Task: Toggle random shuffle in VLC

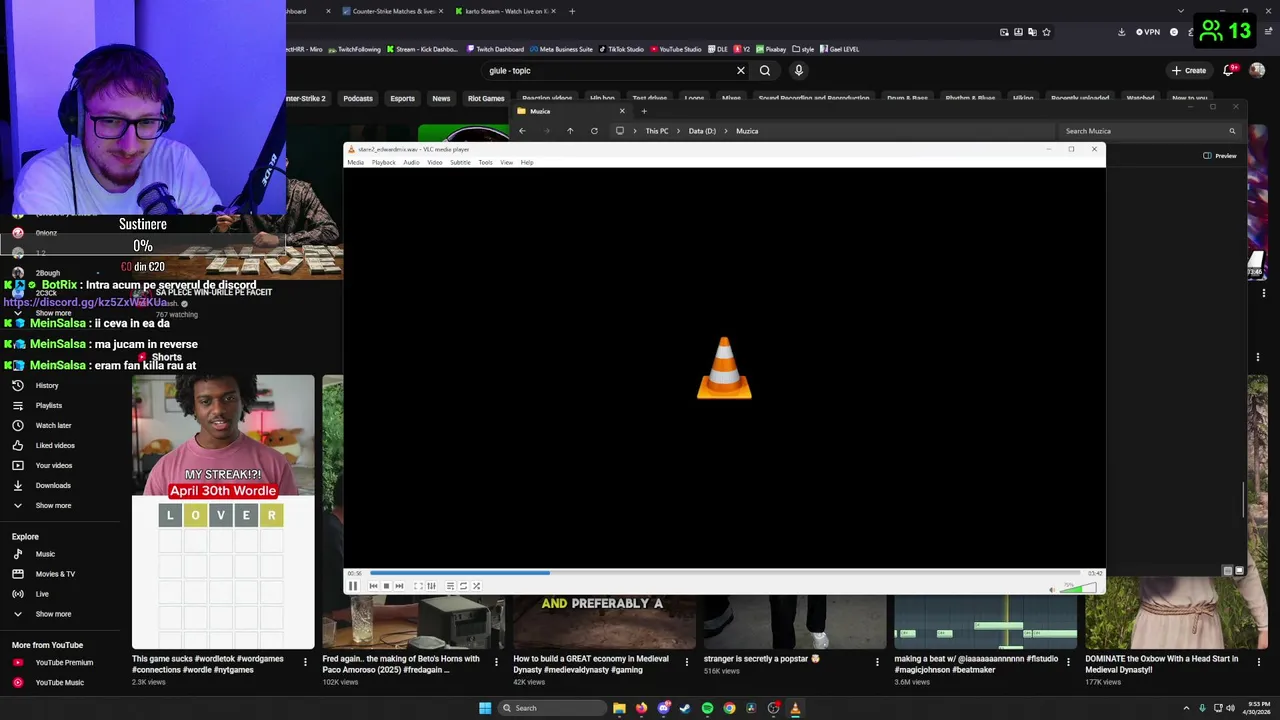Action: pyautogui.click(x=476, y=586)
